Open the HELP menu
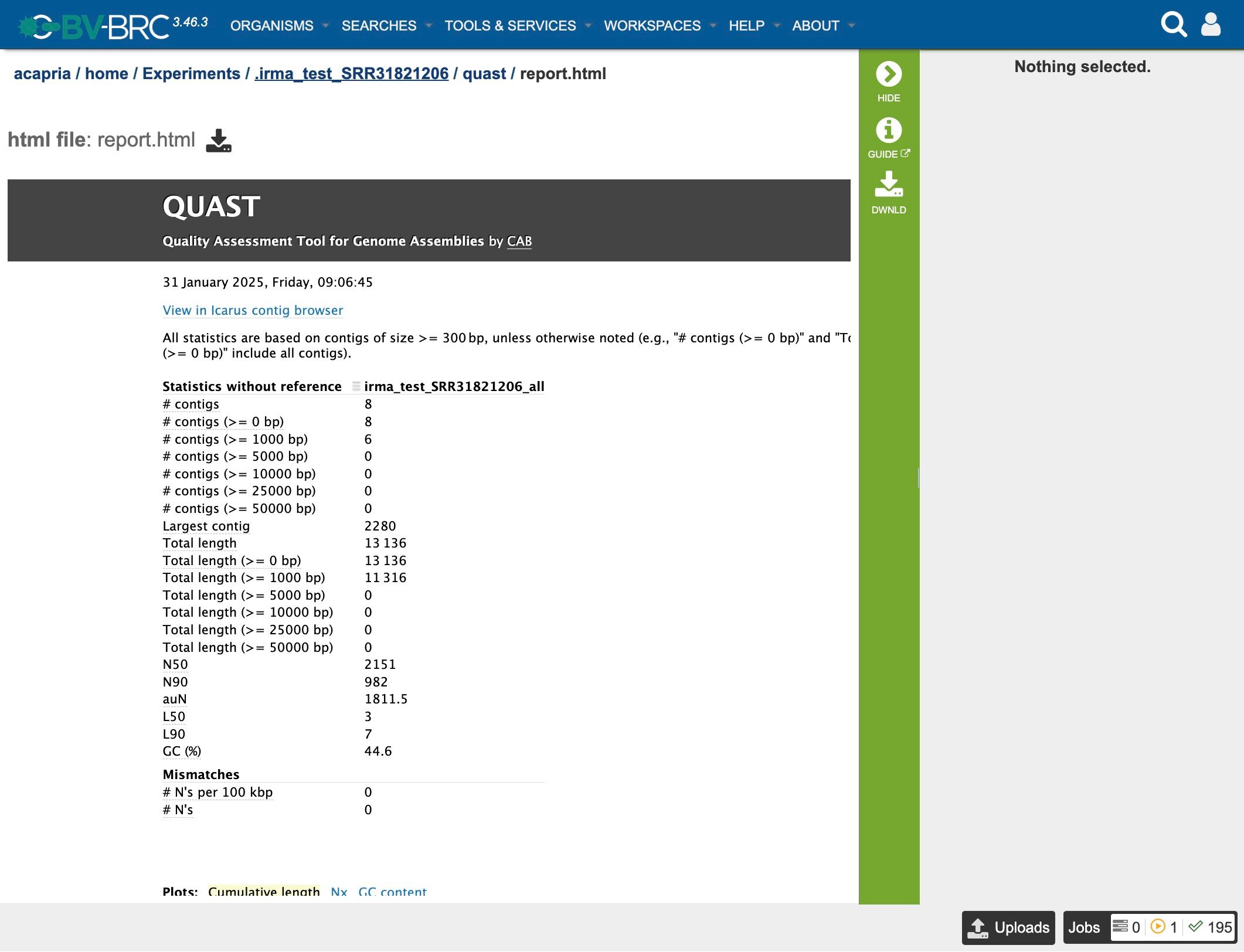The height and width of the screenshot is (952, 1244). tap(746, 26)
